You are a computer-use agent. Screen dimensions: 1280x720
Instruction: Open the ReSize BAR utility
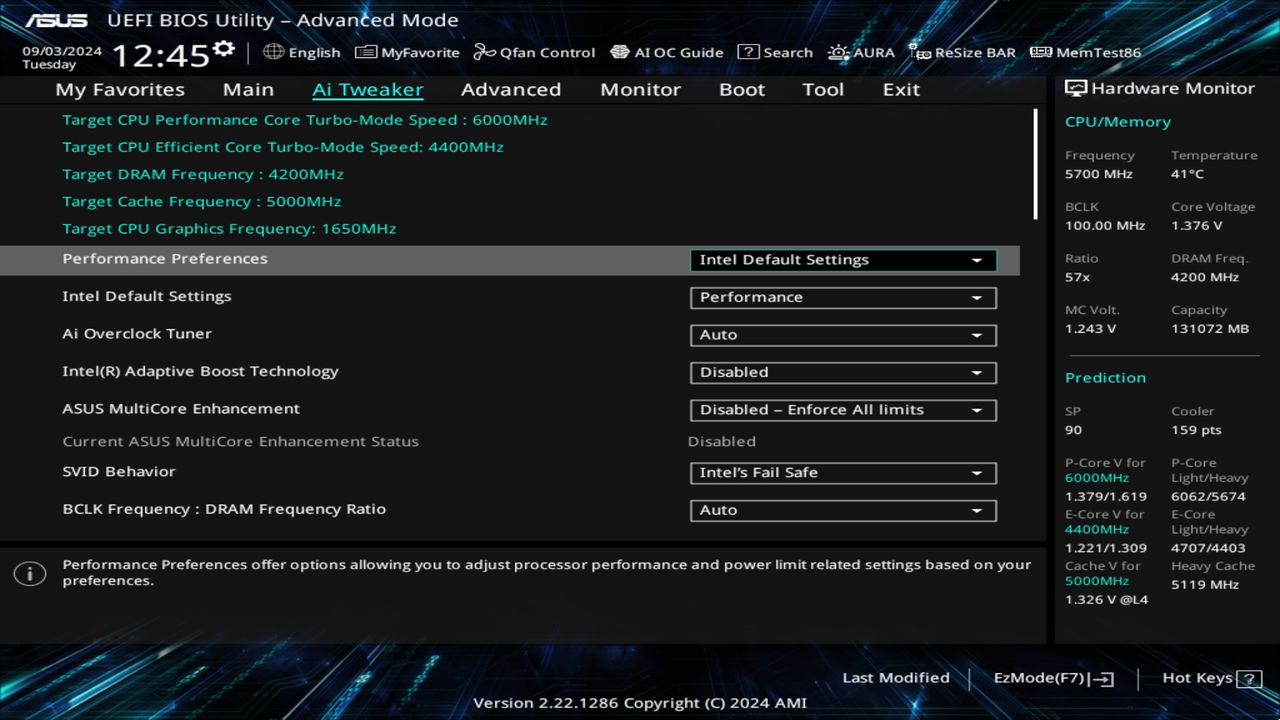pyautogui.click(x=962, y=52)
